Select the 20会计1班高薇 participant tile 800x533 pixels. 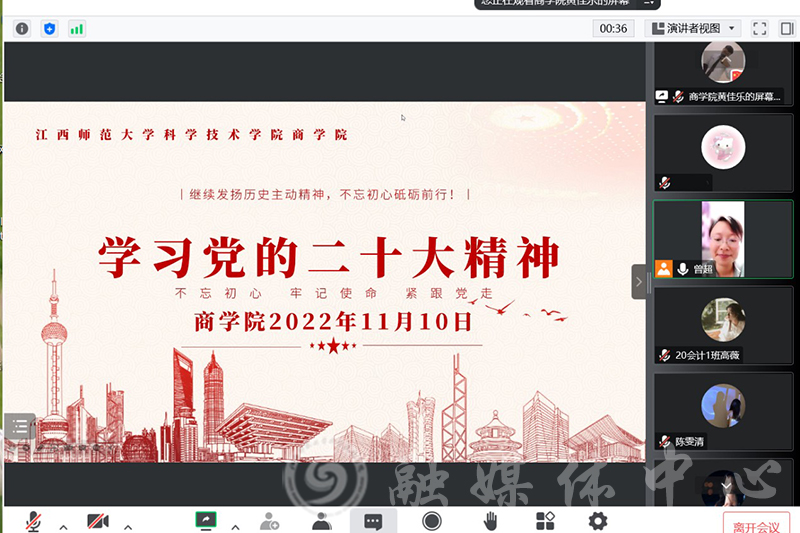pyautogui.click(x=723, y=325)
